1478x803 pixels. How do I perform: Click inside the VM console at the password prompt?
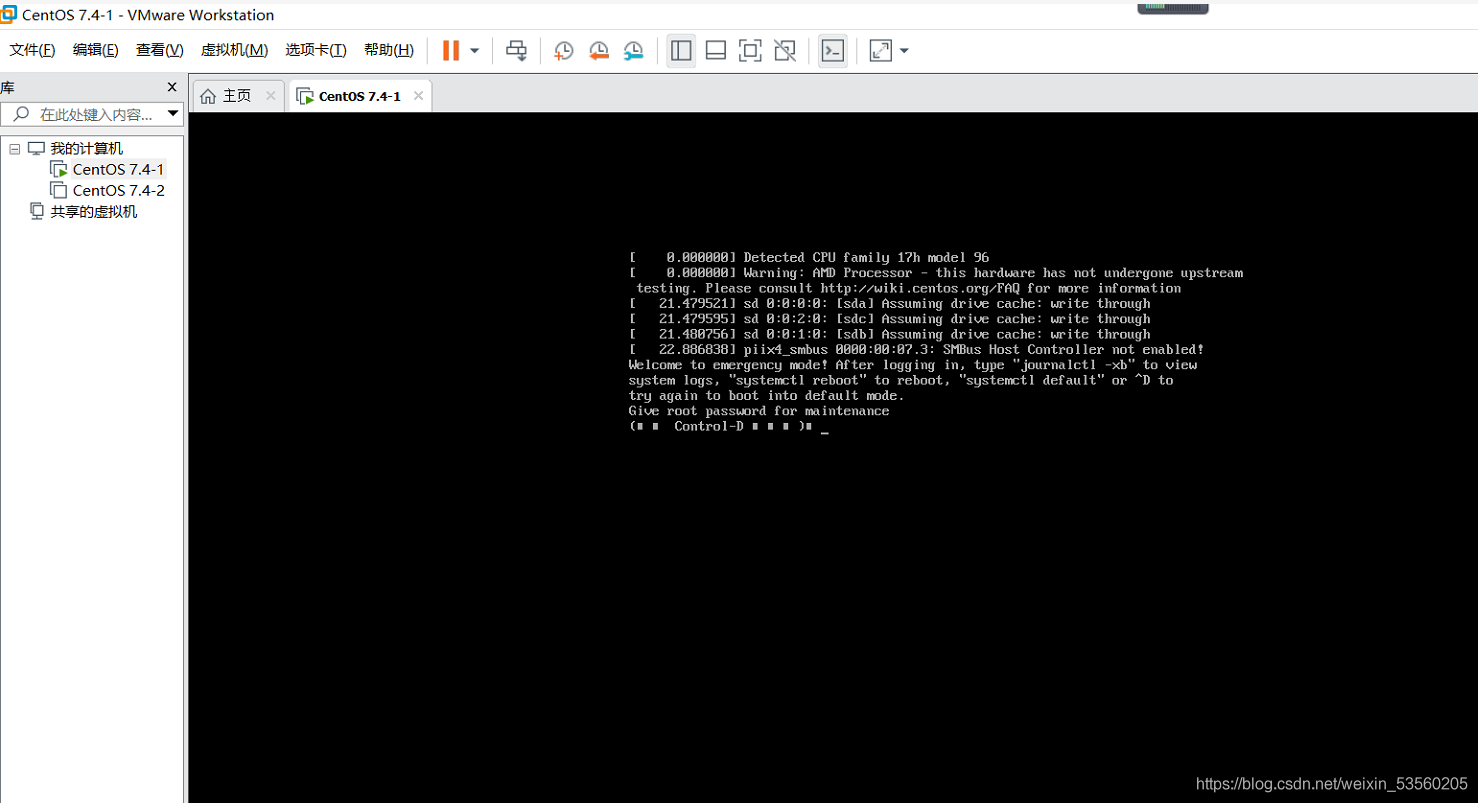coord(825,427)
